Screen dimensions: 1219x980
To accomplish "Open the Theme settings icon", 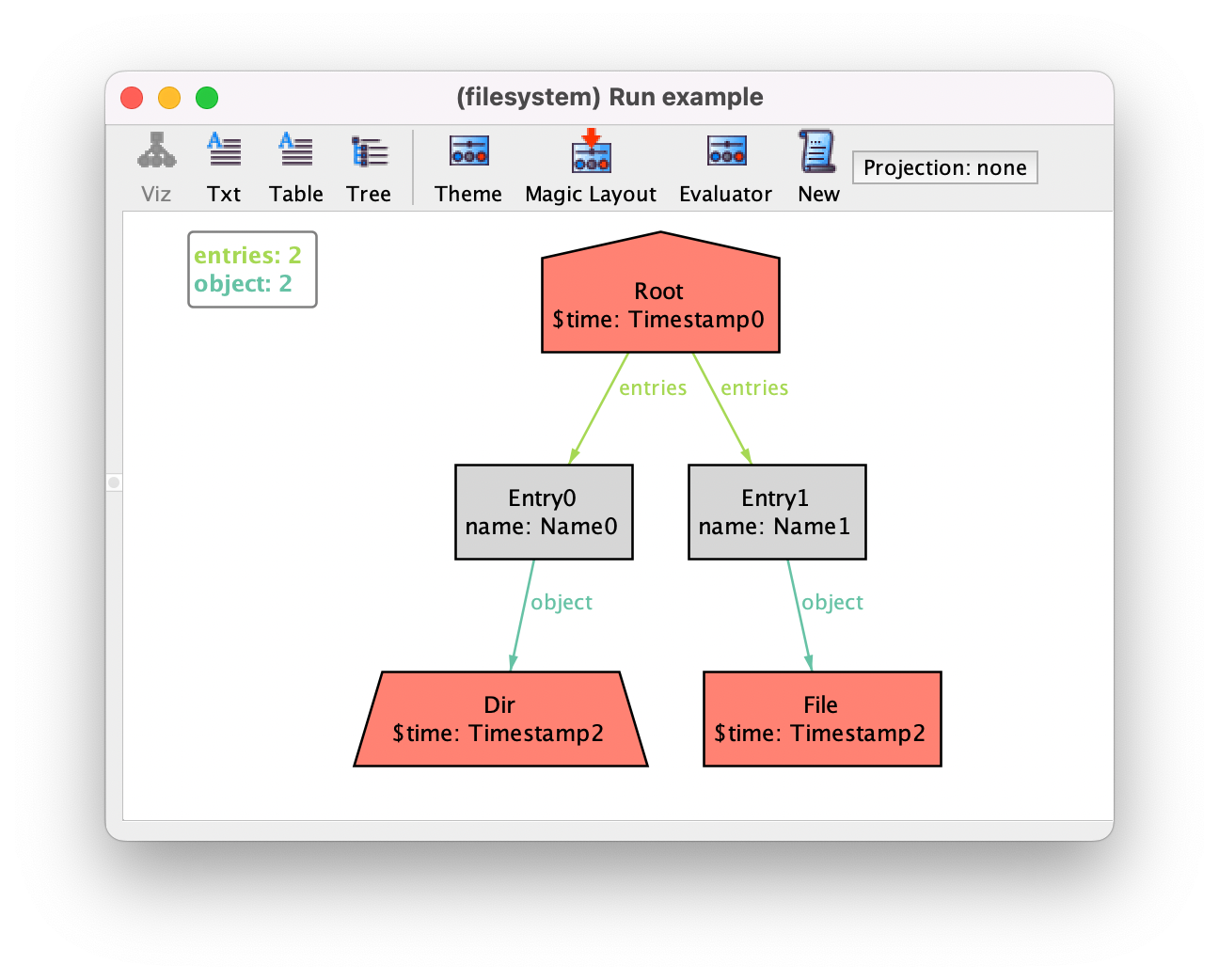I will point(468,150).
